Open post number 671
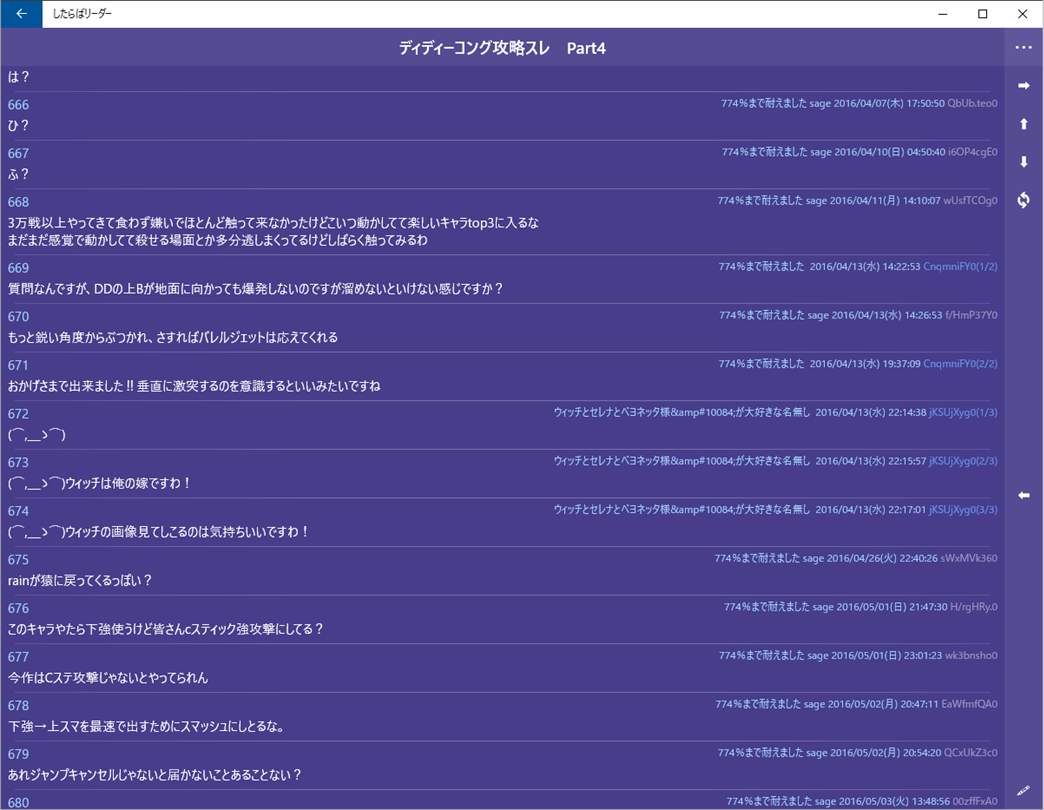 [18, 365]
